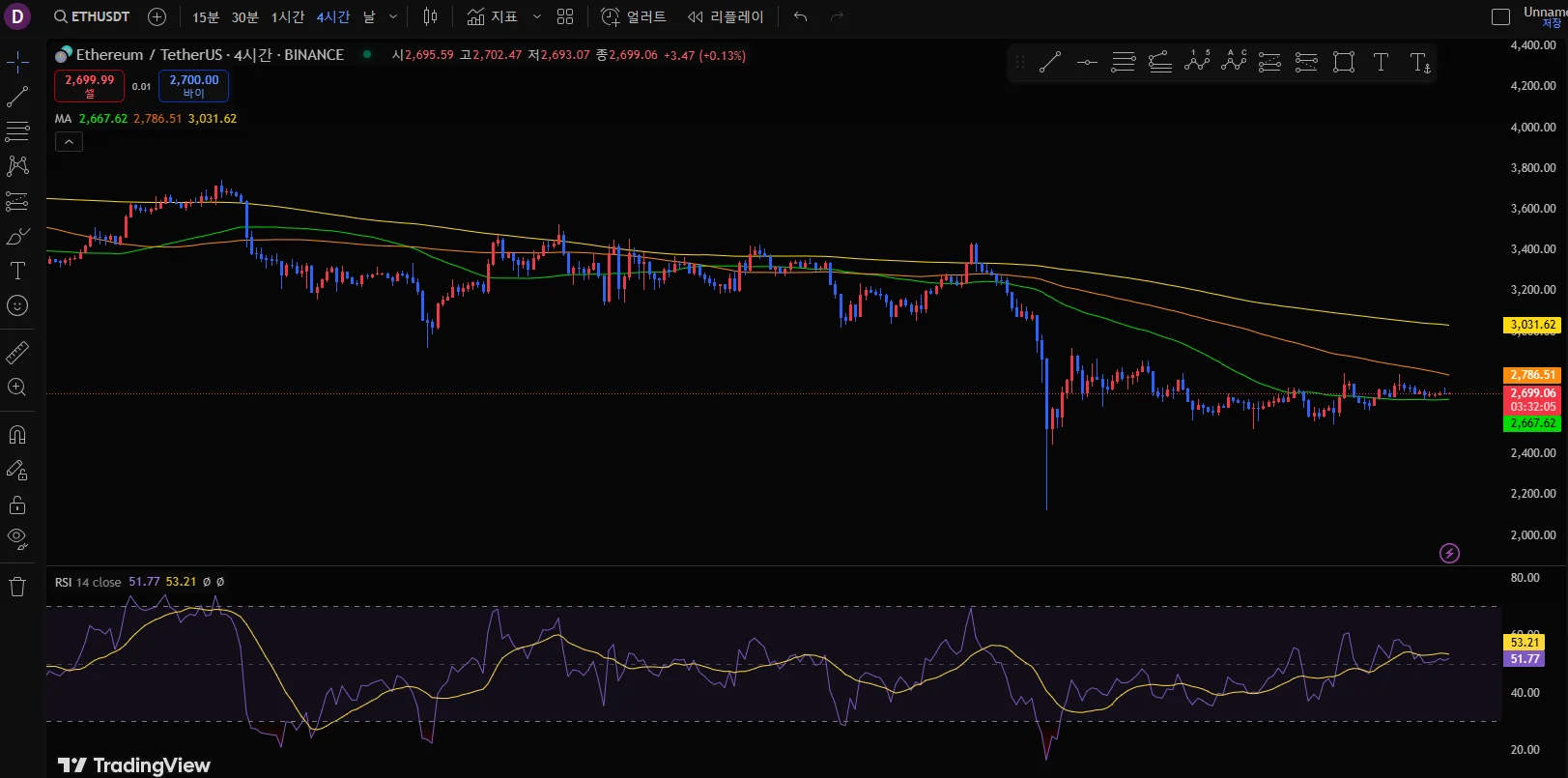Pick the Fib retracement in floating toolbar
The image size is (1568, 778).
pos(1124,63)
